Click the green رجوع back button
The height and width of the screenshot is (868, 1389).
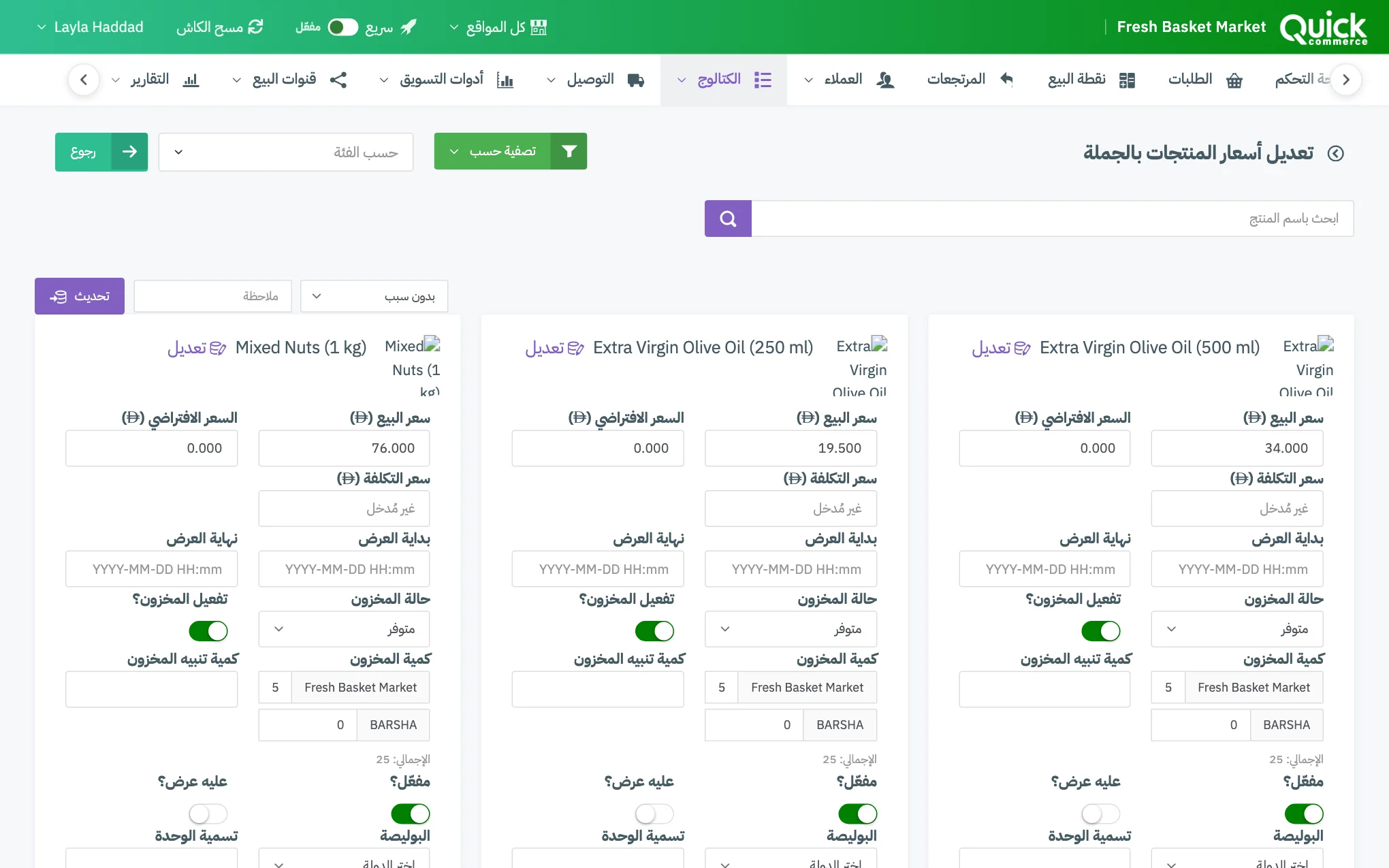101,152
